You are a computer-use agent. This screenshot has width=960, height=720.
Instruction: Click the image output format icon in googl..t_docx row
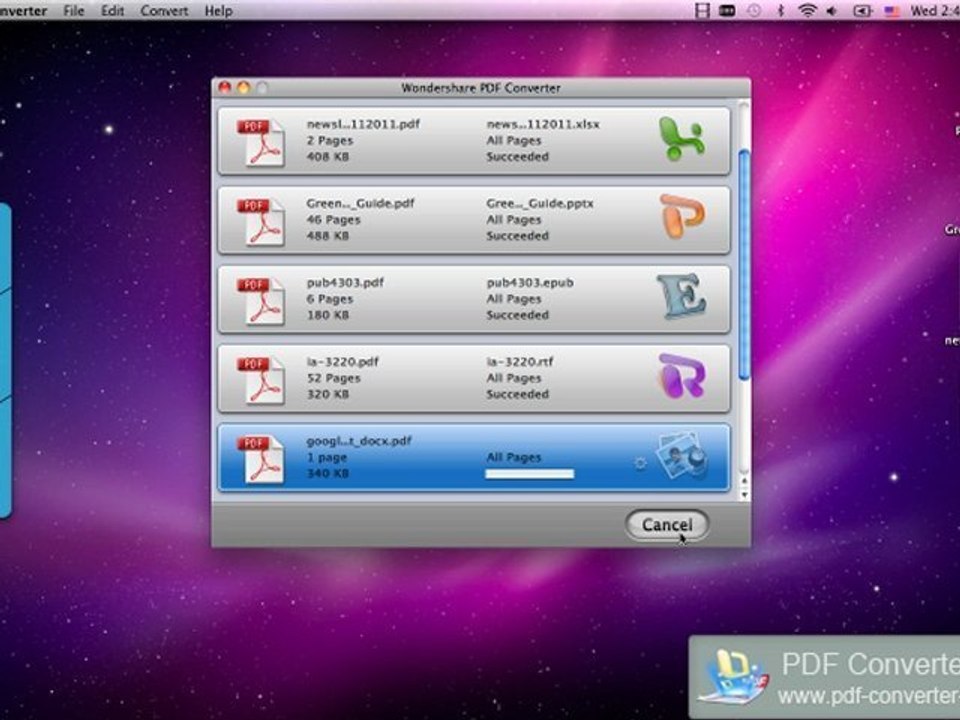pos(682,456)
